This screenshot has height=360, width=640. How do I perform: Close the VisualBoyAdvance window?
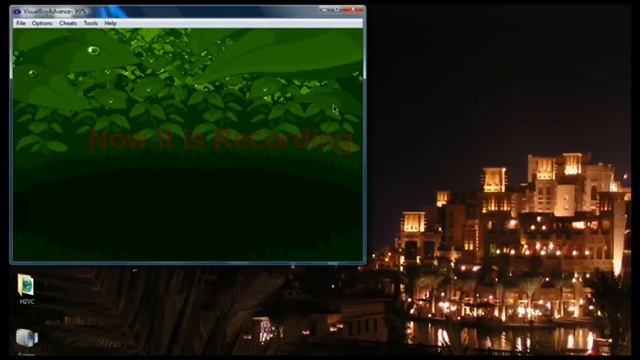353,9
